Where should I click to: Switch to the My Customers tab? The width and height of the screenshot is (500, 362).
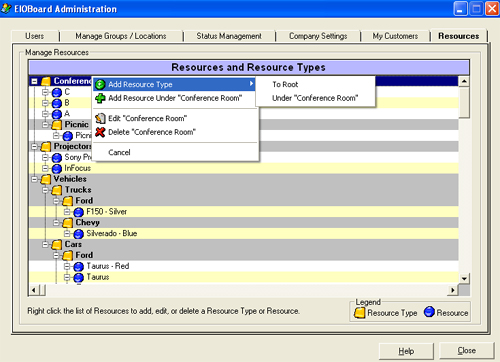click(395, 36)
